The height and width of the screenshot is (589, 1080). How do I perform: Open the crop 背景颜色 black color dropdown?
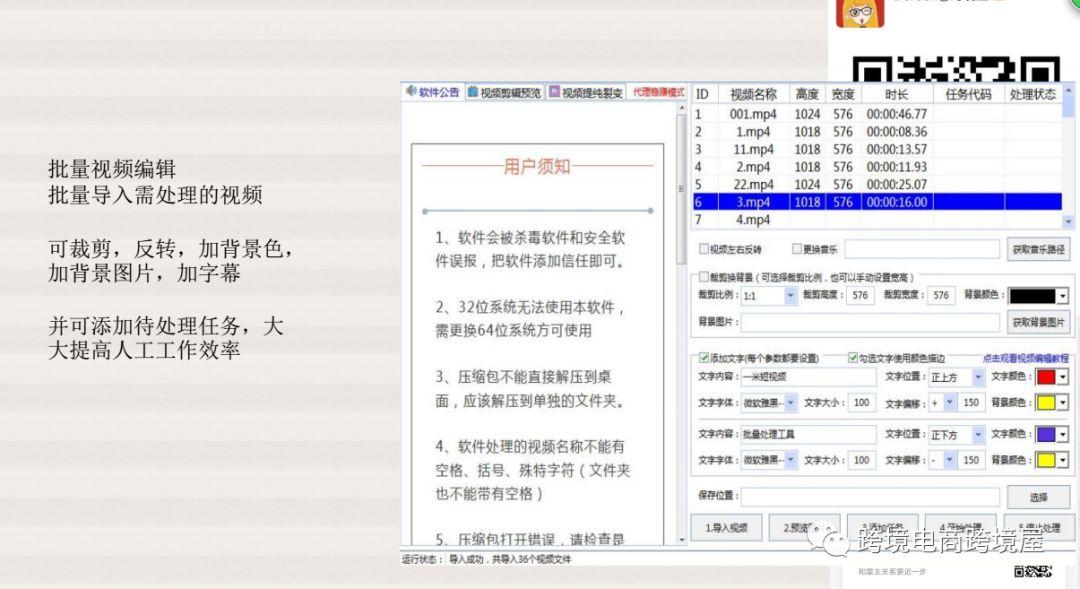1062,296
